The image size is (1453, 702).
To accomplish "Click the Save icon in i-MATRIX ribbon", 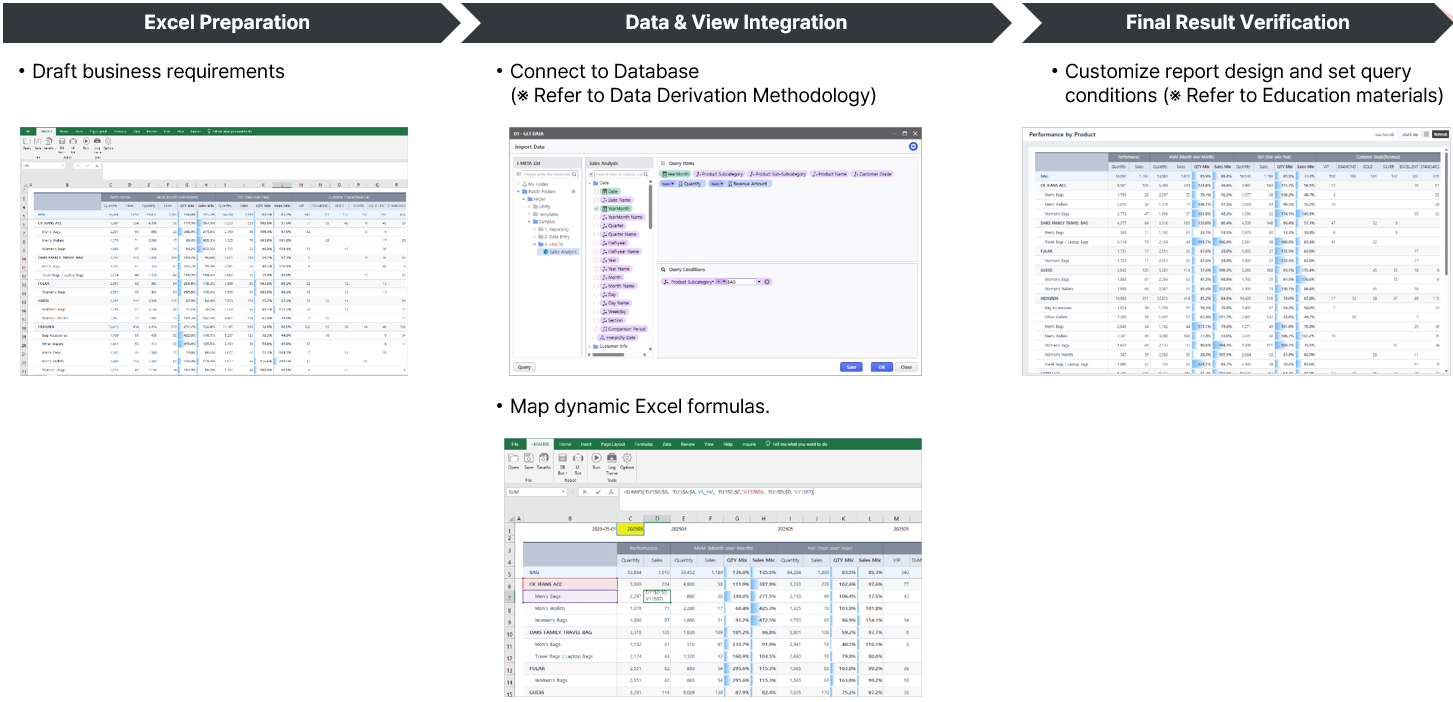I will [529, 458].
